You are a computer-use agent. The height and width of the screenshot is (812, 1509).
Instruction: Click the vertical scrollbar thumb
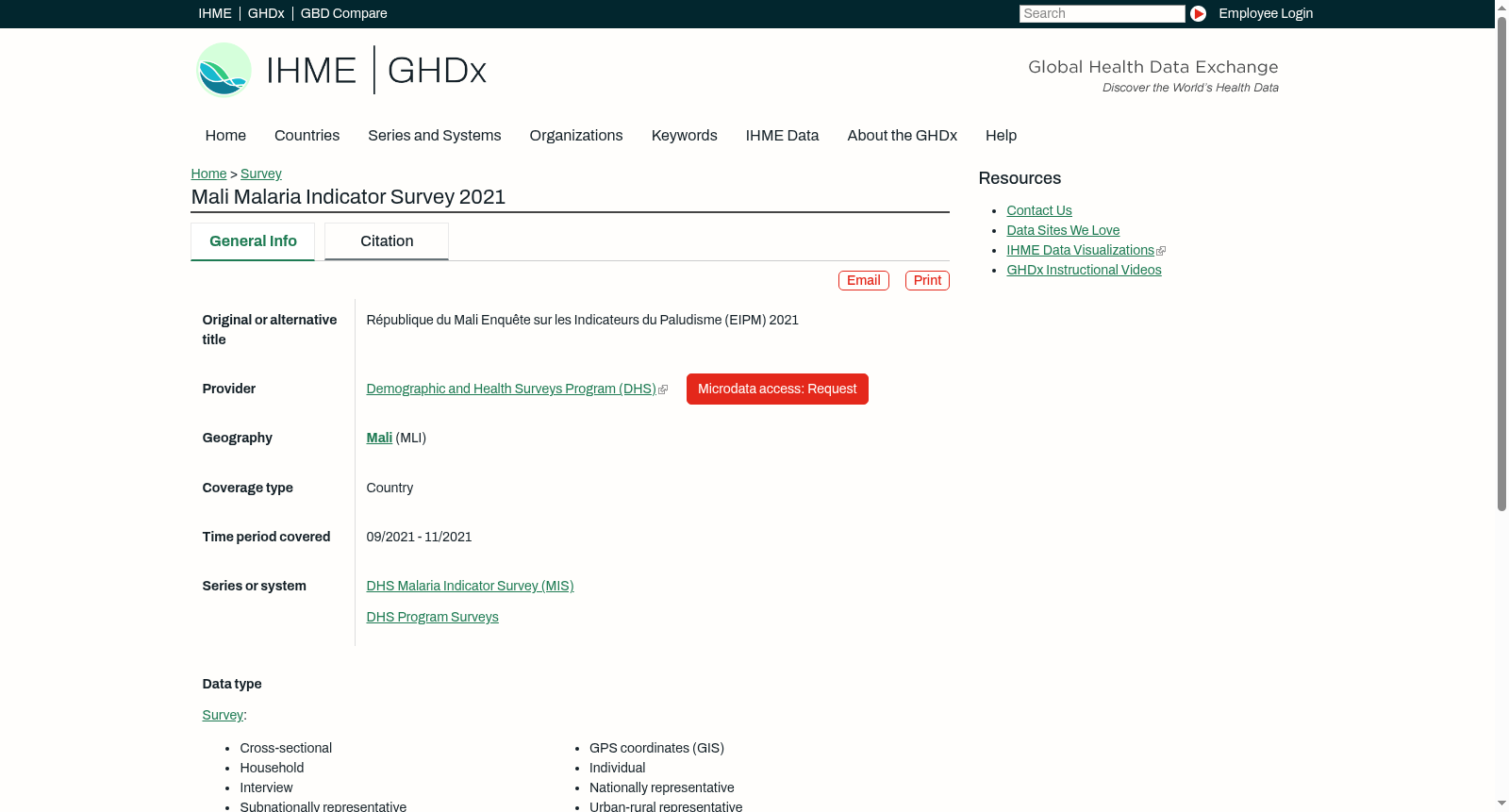coord(1501,264)
